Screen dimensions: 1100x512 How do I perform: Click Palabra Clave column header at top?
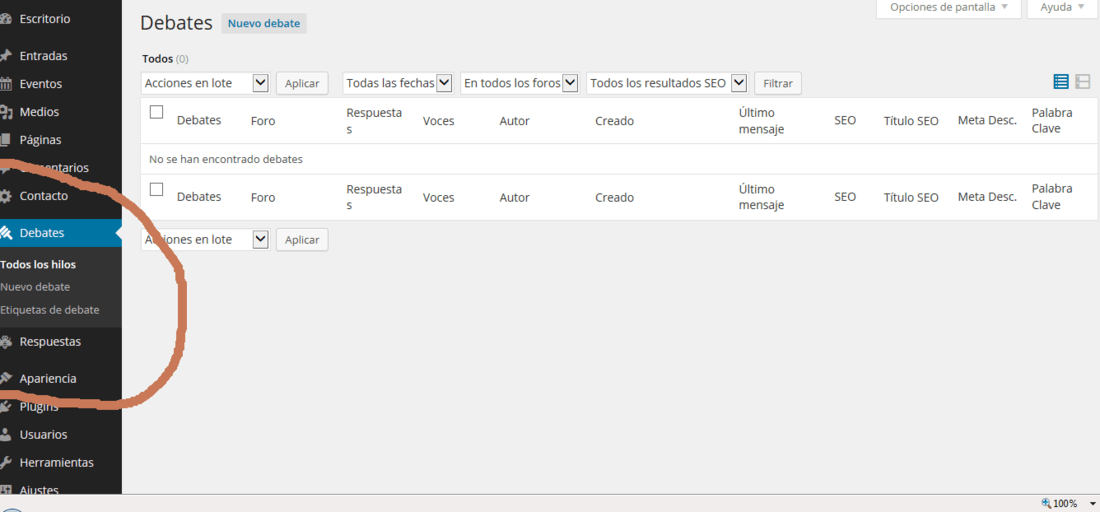coord(1052,121)
